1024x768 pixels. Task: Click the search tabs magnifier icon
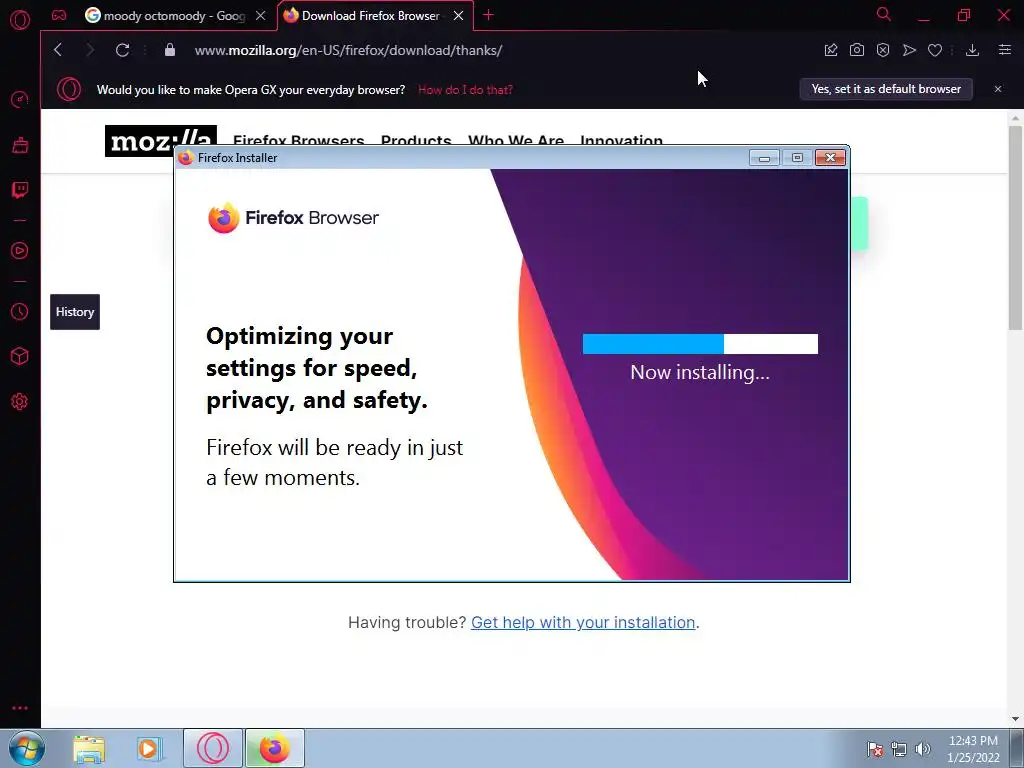tap(884, 14)
